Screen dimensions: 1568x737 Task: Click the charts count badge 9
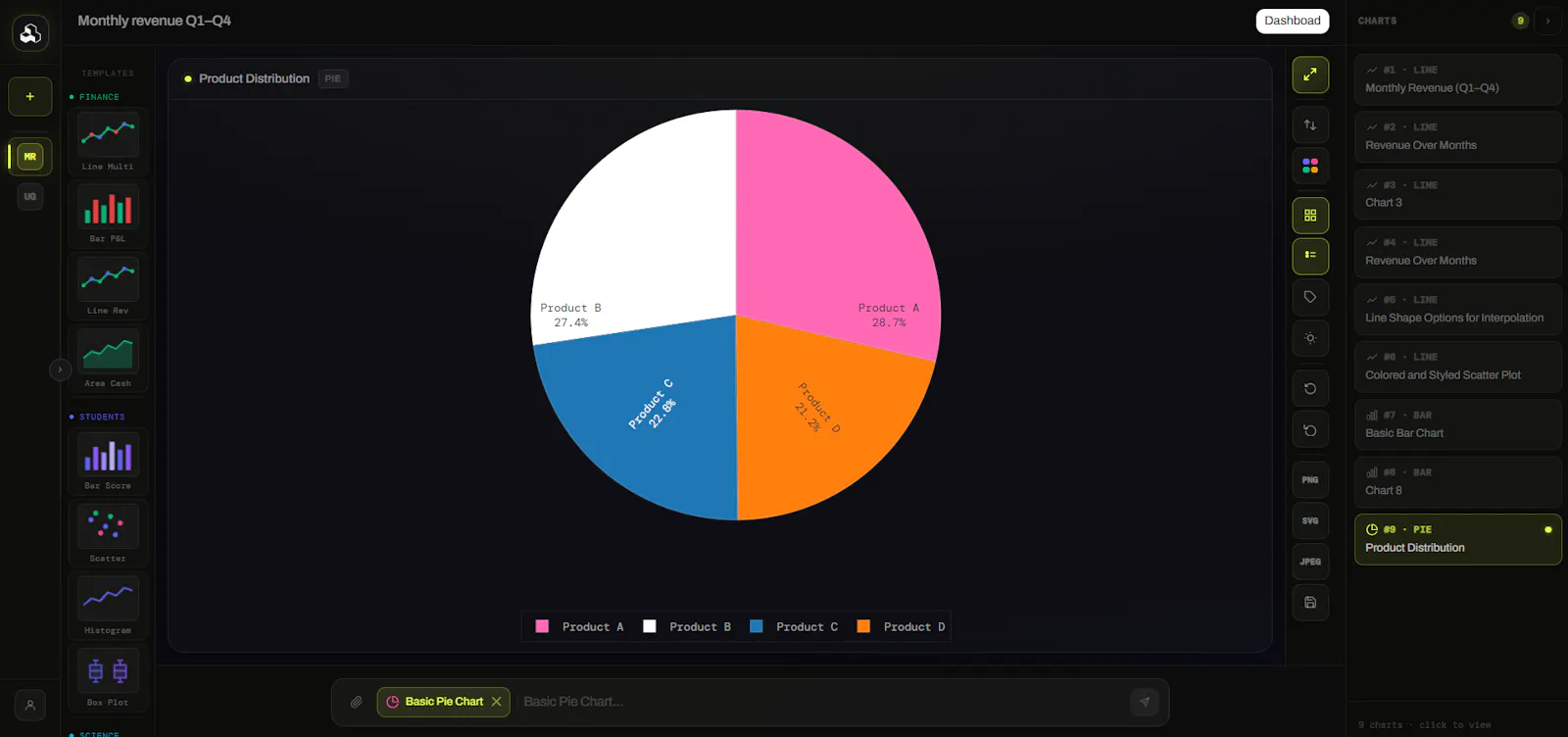(1520, 21)
